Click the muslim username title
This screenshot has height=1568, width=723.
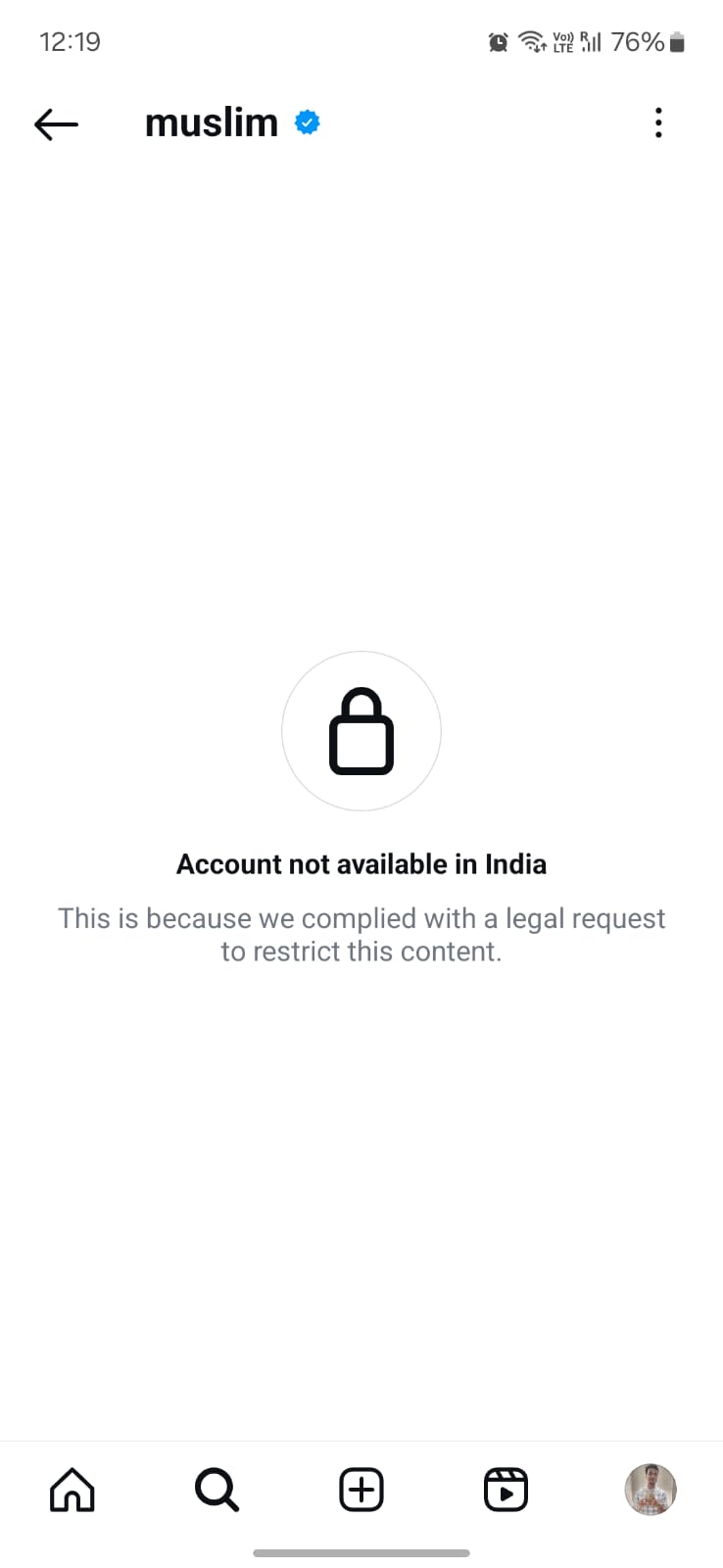click(212, 122)
